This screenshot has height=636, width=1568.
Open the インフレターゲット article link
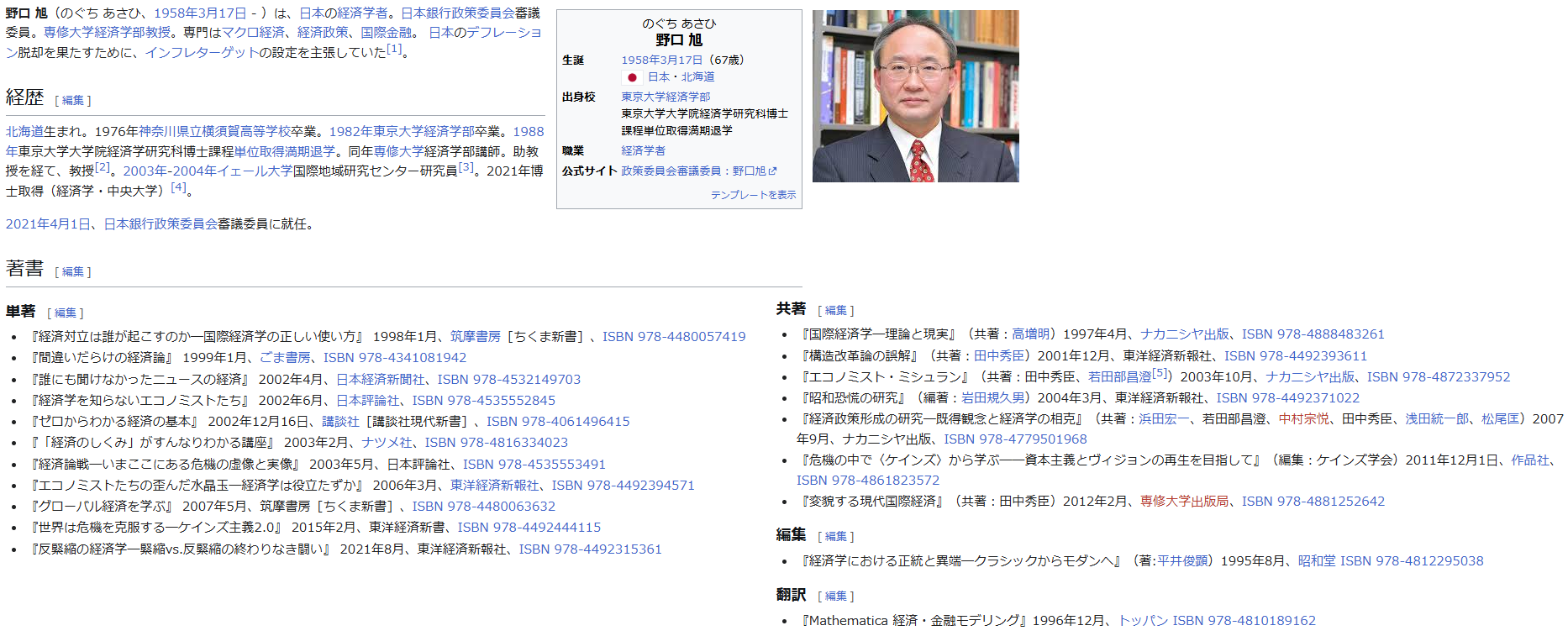[x=201, y=53]
